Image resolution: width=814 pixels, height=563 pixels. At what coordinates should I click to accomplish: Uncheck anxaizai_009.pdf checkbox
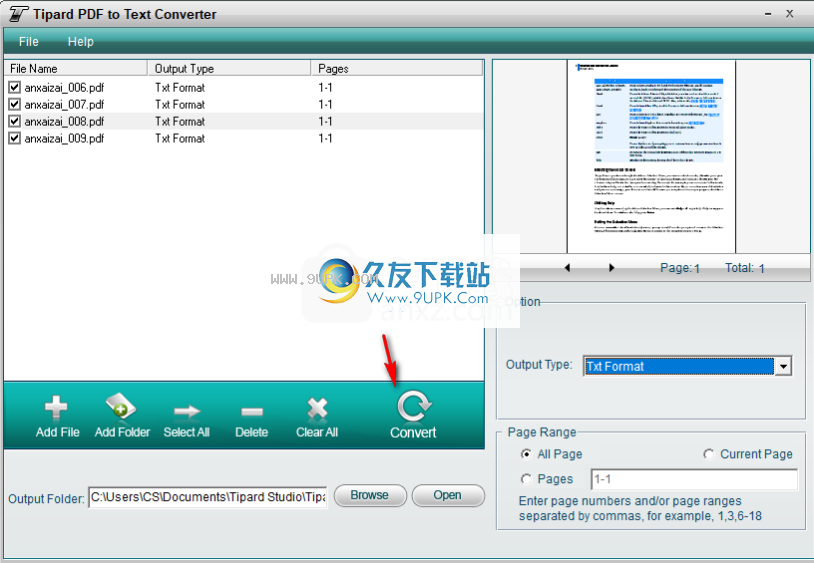[15, 138]
